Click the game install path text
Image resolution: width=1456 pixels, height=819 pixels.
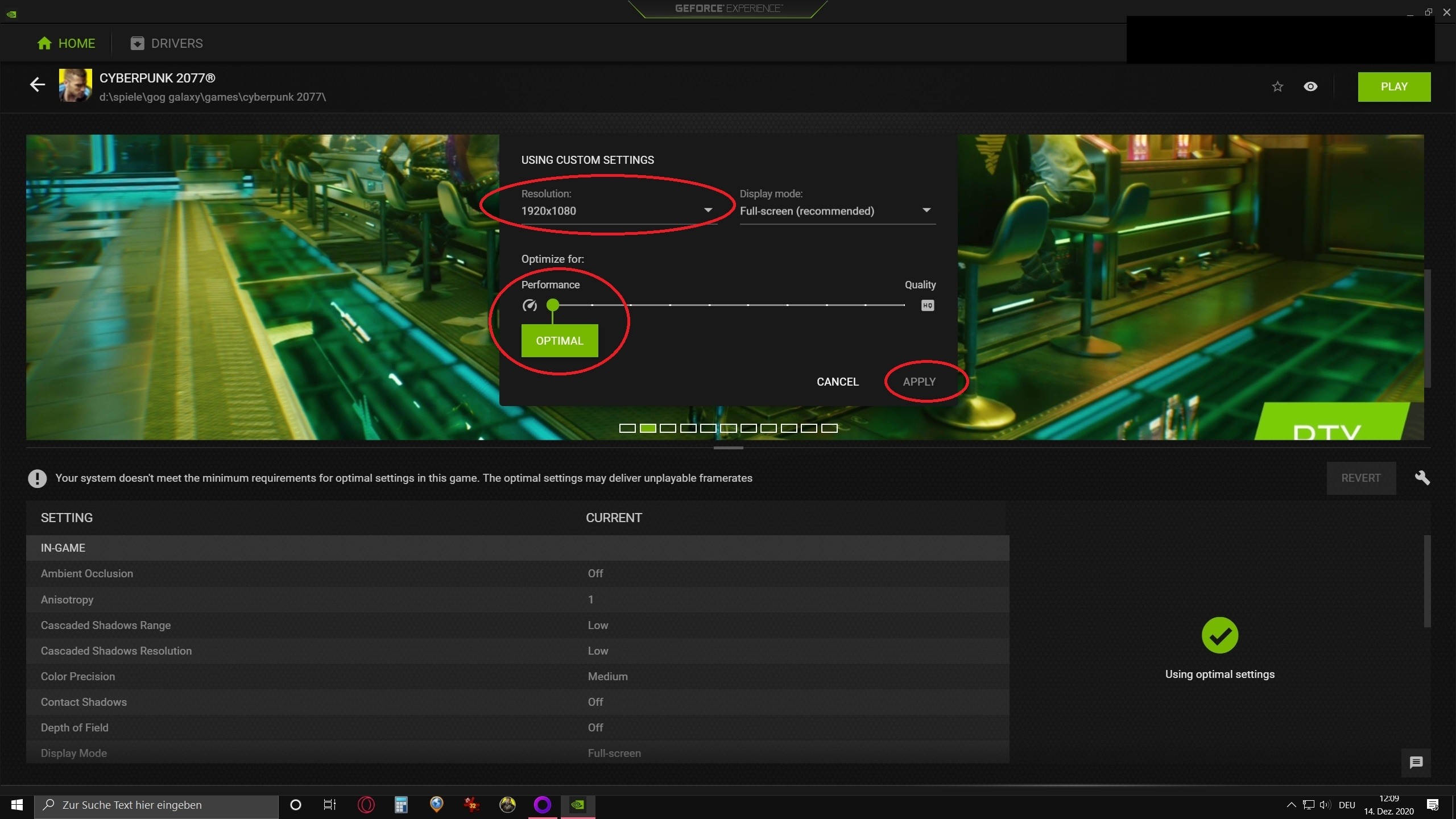click(213, 97)
